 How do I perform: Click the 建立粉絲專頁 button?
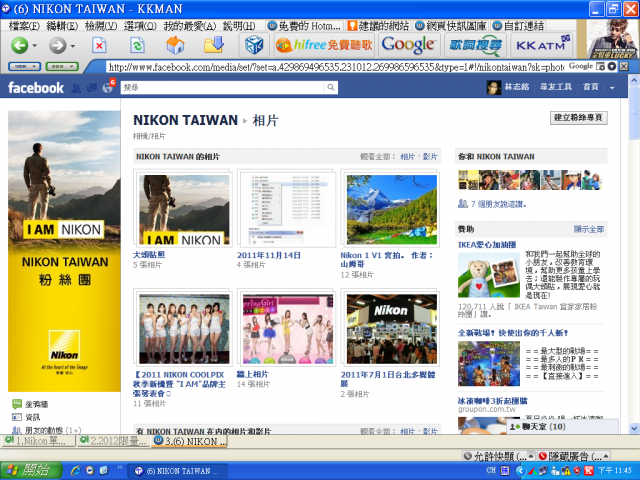578,118
